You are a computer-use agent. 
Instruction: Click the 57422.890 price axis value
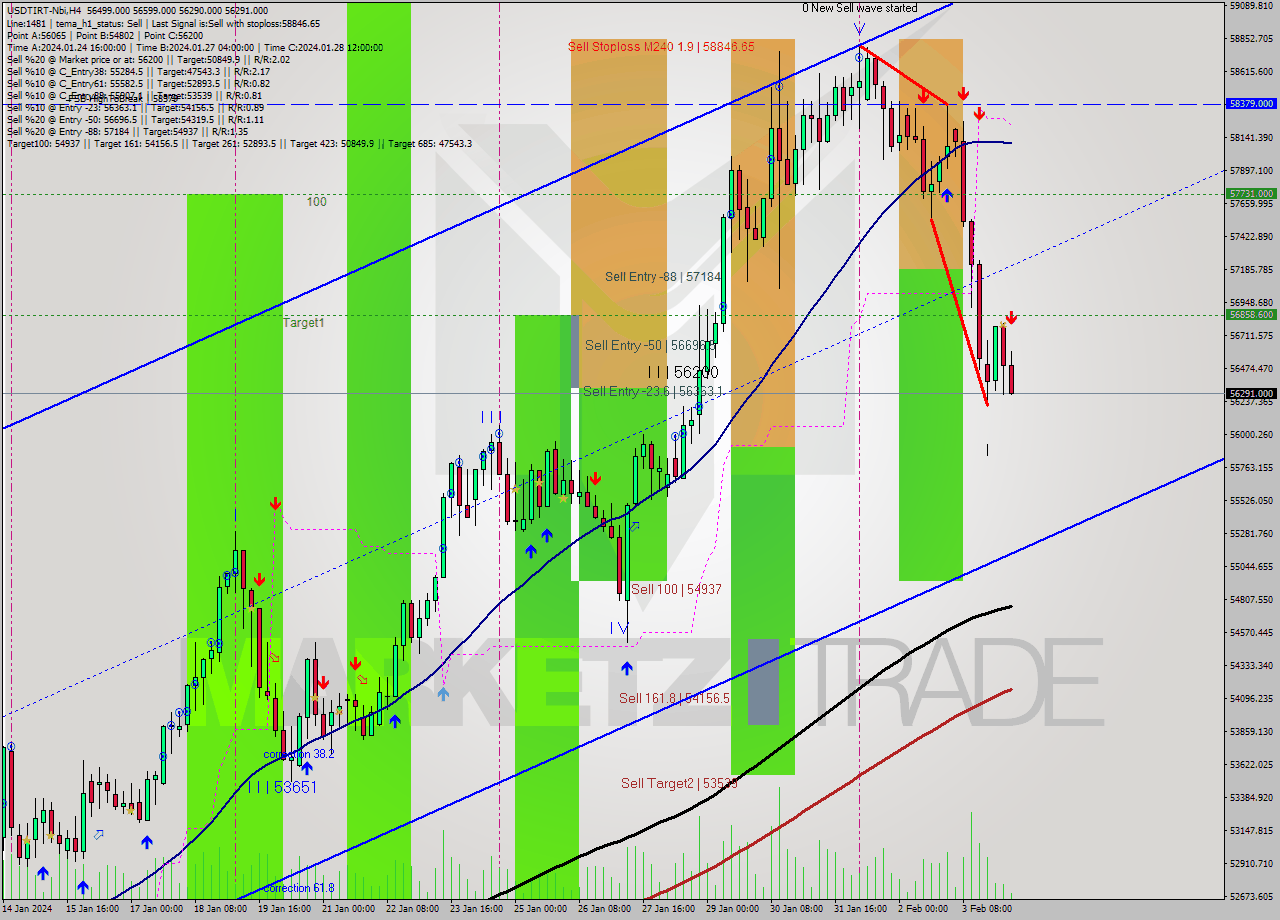click(1251, 236)
